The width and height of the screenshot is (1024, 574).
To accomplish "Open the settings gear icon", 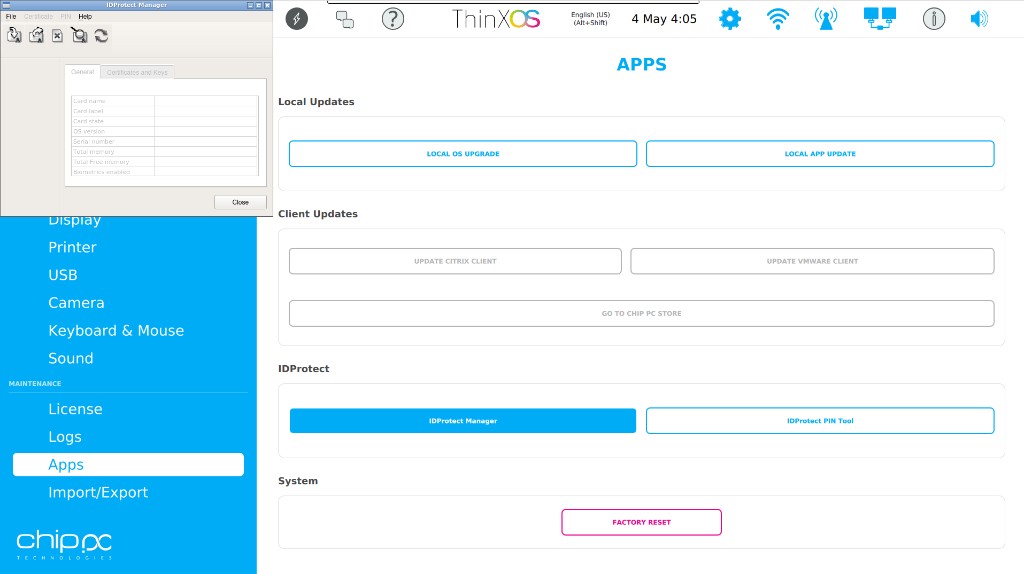I will click(729, 19).
